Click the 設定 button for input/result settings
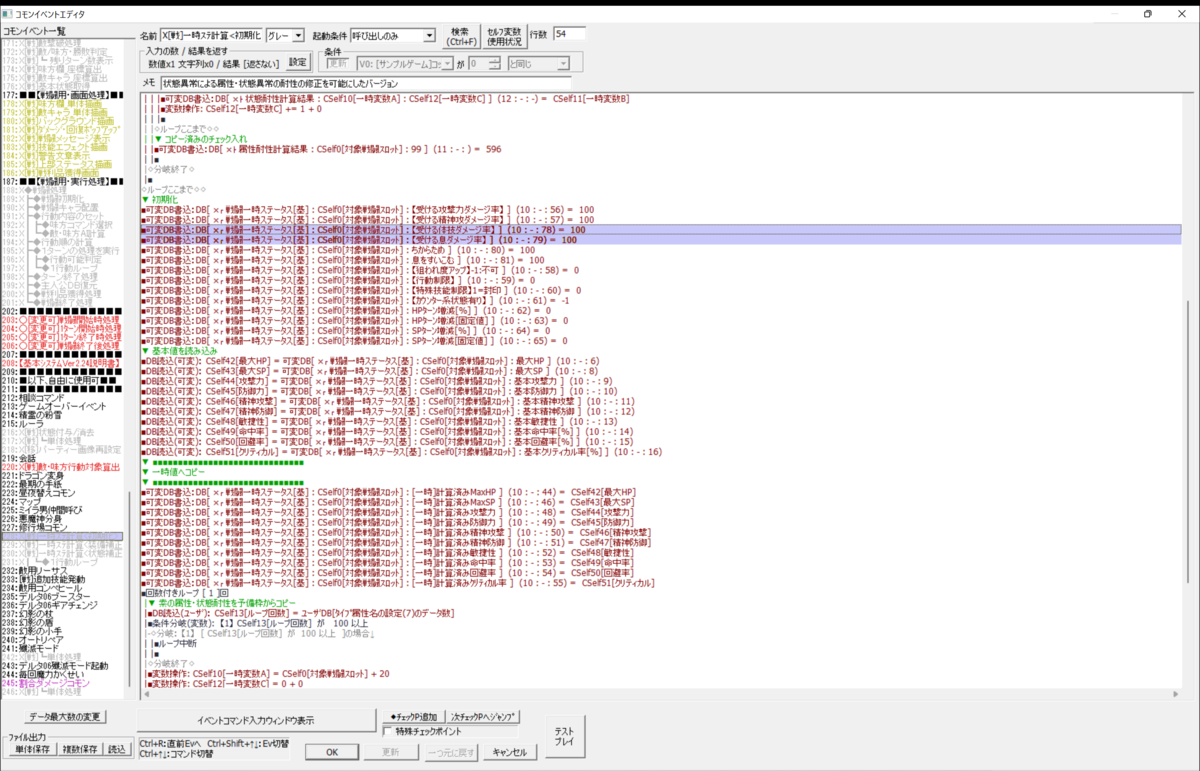 pyautogui.click(x=298, y=62)
